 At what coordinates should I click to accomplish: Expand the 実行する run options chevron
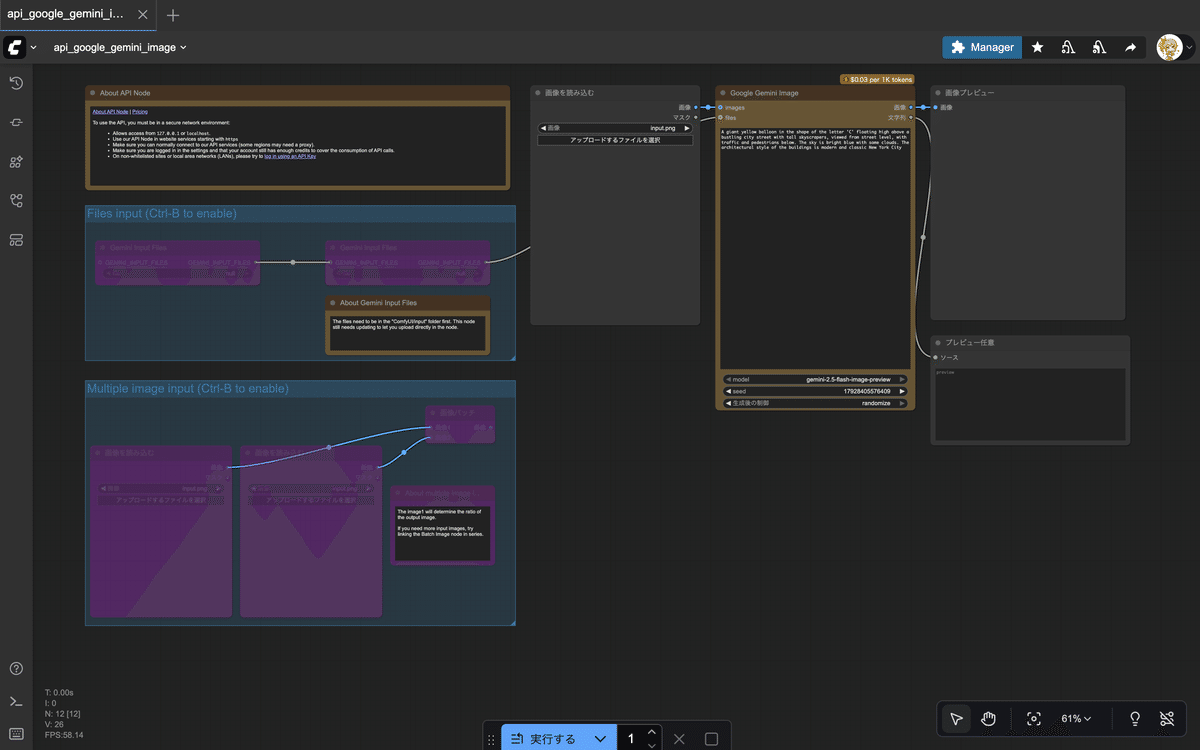click(x=600, y=739)
